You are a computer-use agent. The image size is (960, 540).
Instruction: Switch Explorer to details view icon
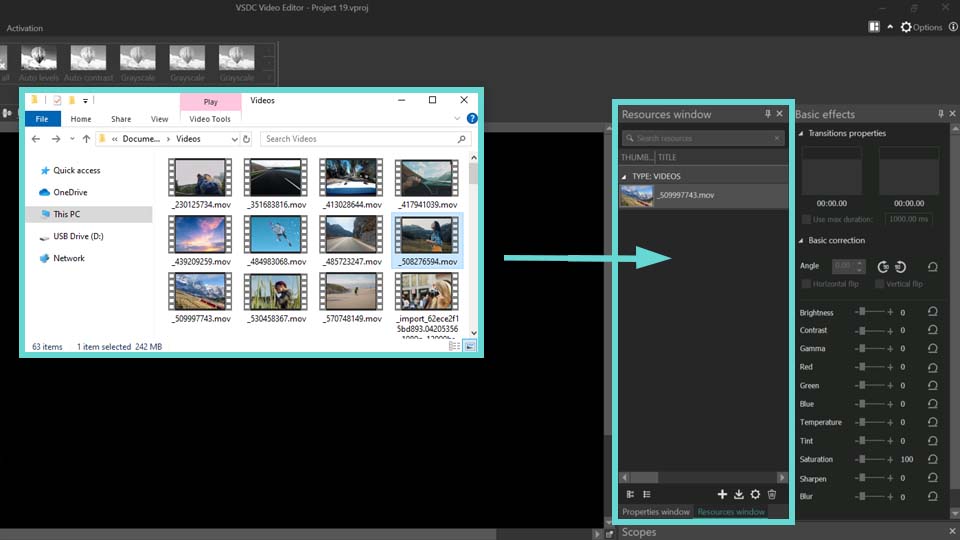point(454,347)
